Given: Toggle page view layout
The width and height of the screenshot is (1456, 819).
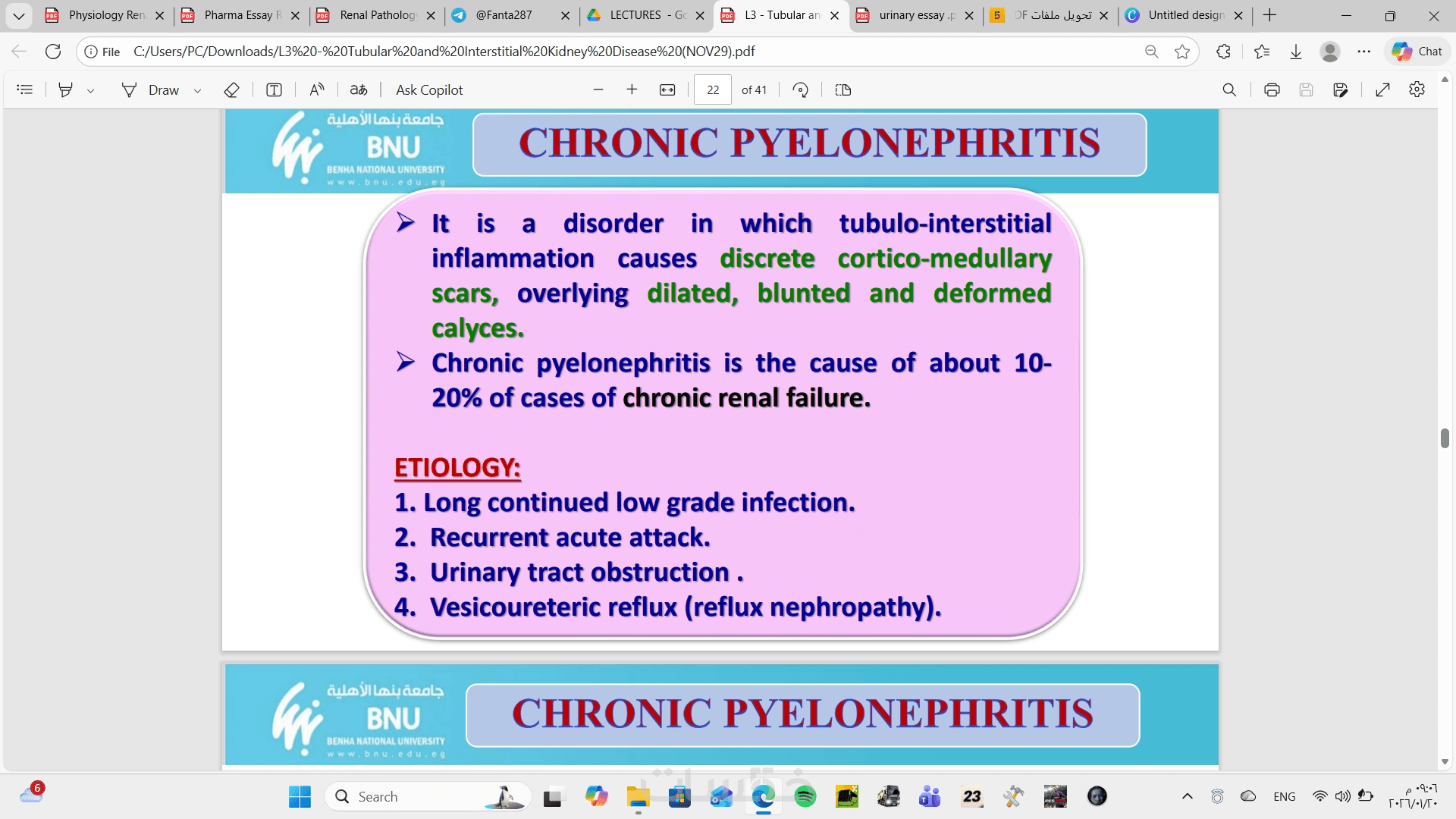Looking at the screenshot, I should coord(843,89).
